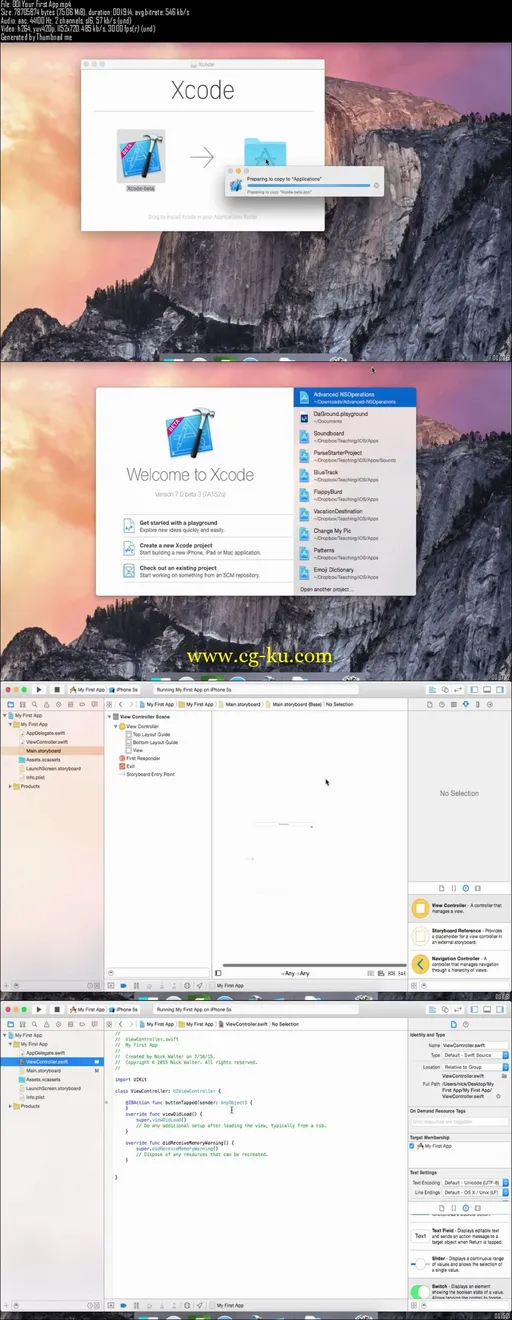The width and height of the screenshot is (512, 1320).
Task: Click View Controller object icon in library
Action: 421,908
